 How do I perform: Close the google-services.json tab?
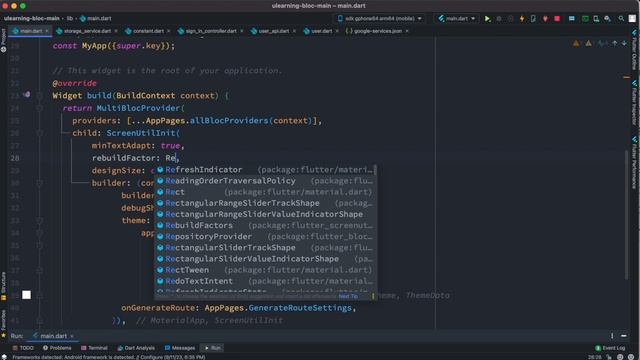point(407,31)
